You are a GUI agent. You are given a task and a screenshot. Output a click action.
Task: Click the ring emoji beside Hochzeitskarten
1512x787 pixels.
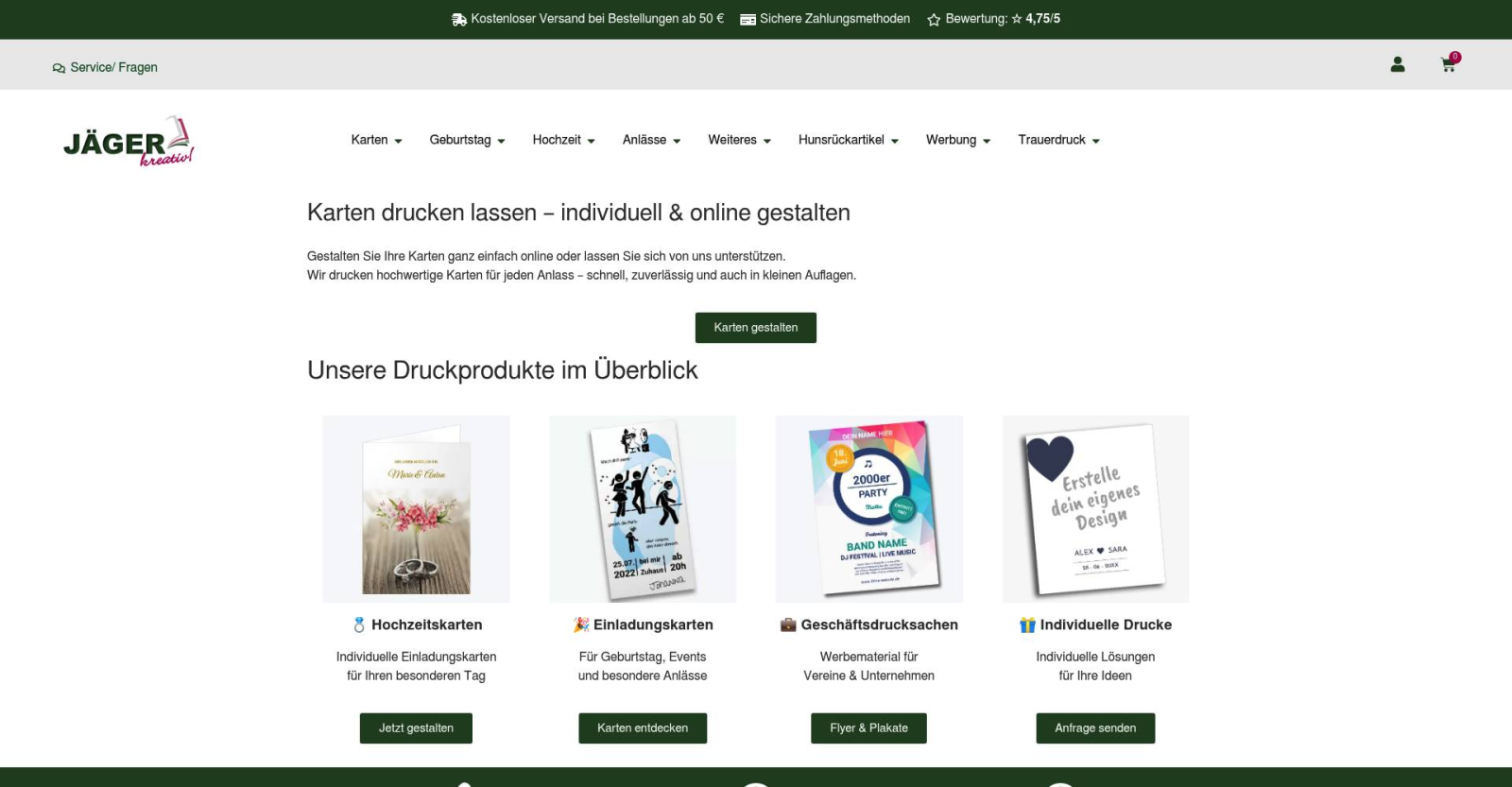click(x=359, y=624)
